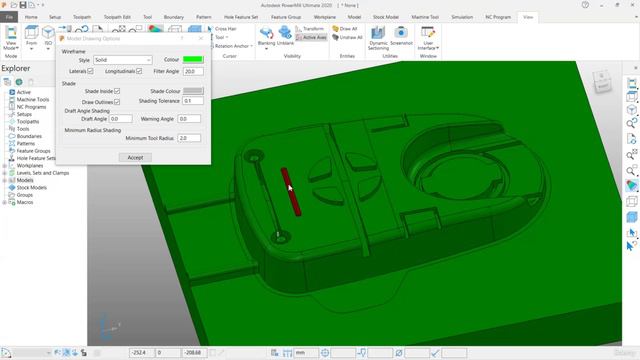The width and height of the screenshot is (640, 360).
Task: Toggle the Shade Inside checkbox
Action: coord(117,91)
